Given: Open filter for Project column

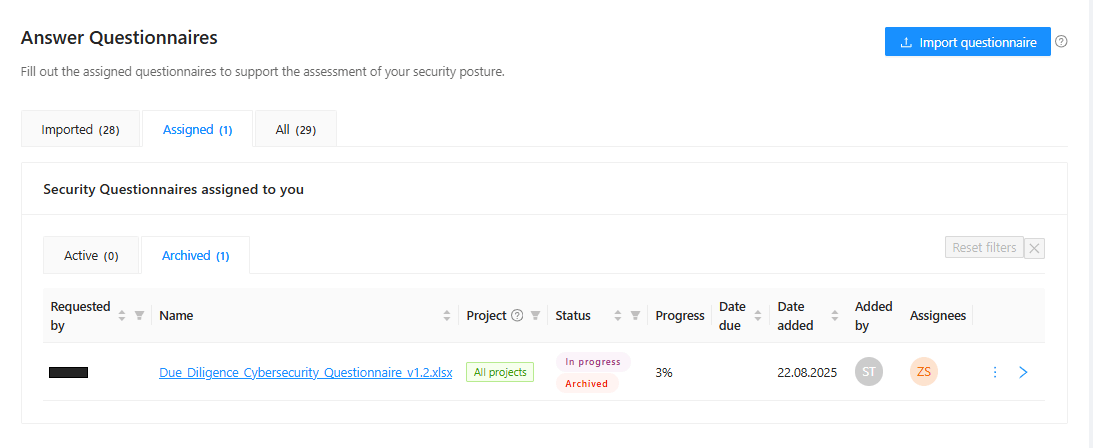Looking at the screenshot, I should point(535,316).
